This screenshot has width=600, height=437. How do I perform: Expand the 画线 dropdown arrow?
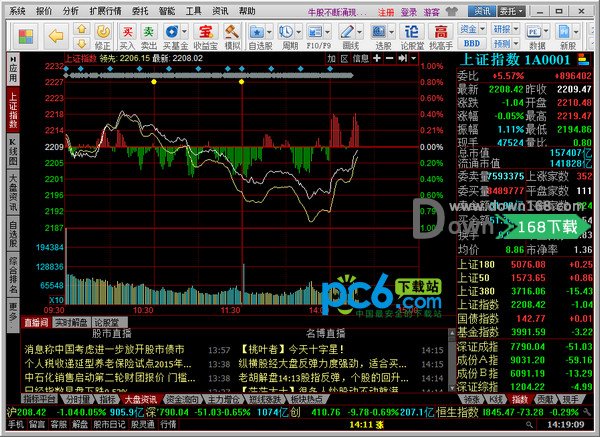pyautogui.click(x=360, y=31)
